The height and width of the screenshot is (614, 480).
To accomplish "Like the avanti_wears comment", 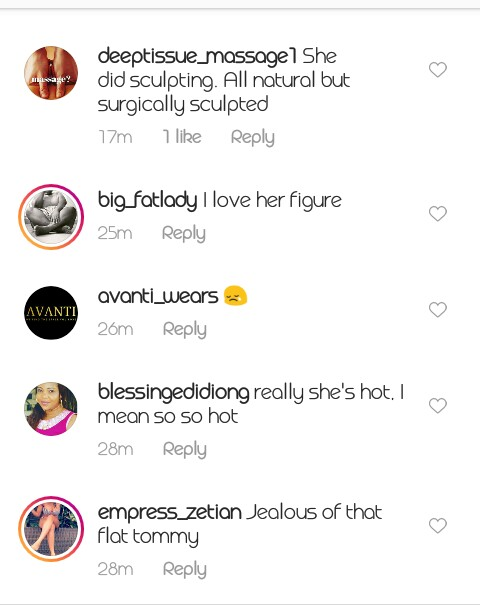I will coord(438,309).
